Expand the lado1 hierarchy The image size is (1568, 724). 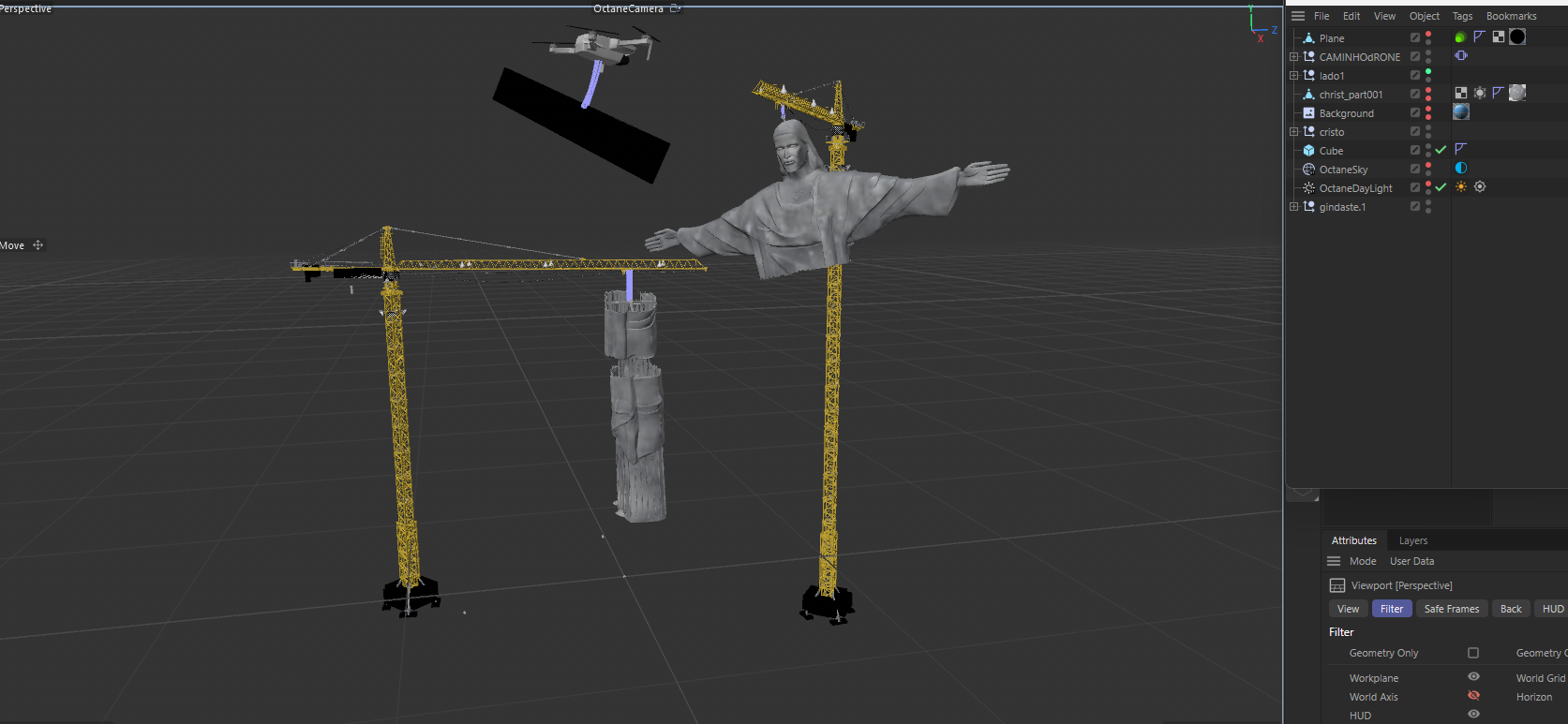(x=1294, y=76)
